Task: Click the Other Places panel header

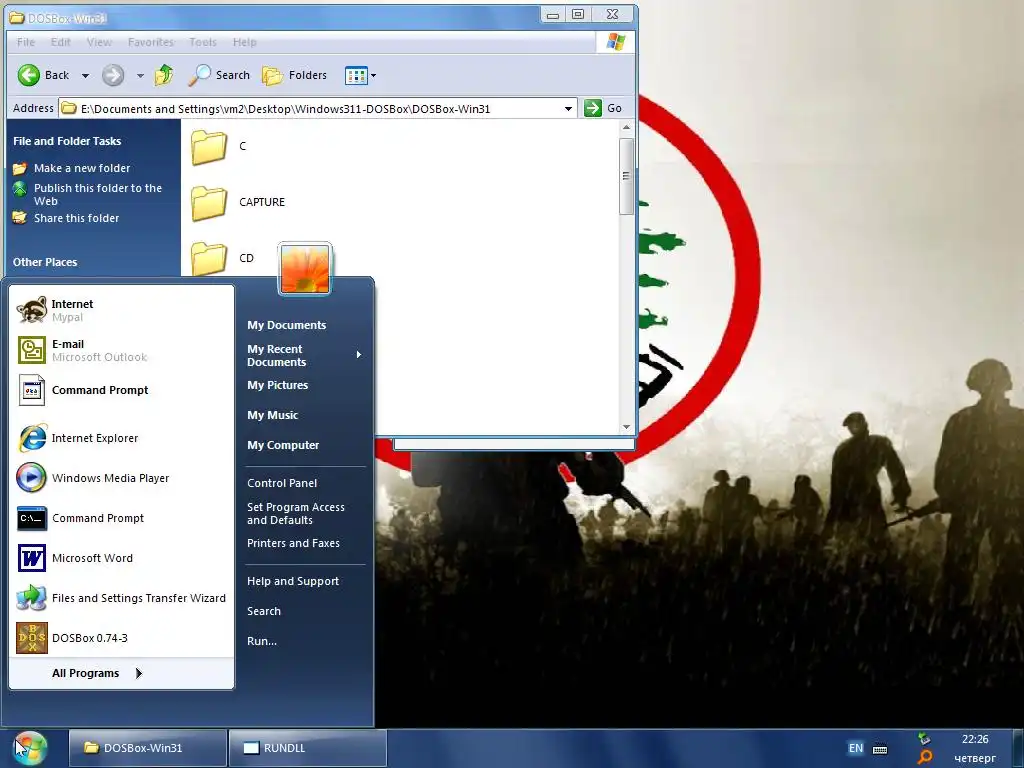Action: (x=45, y=262)
